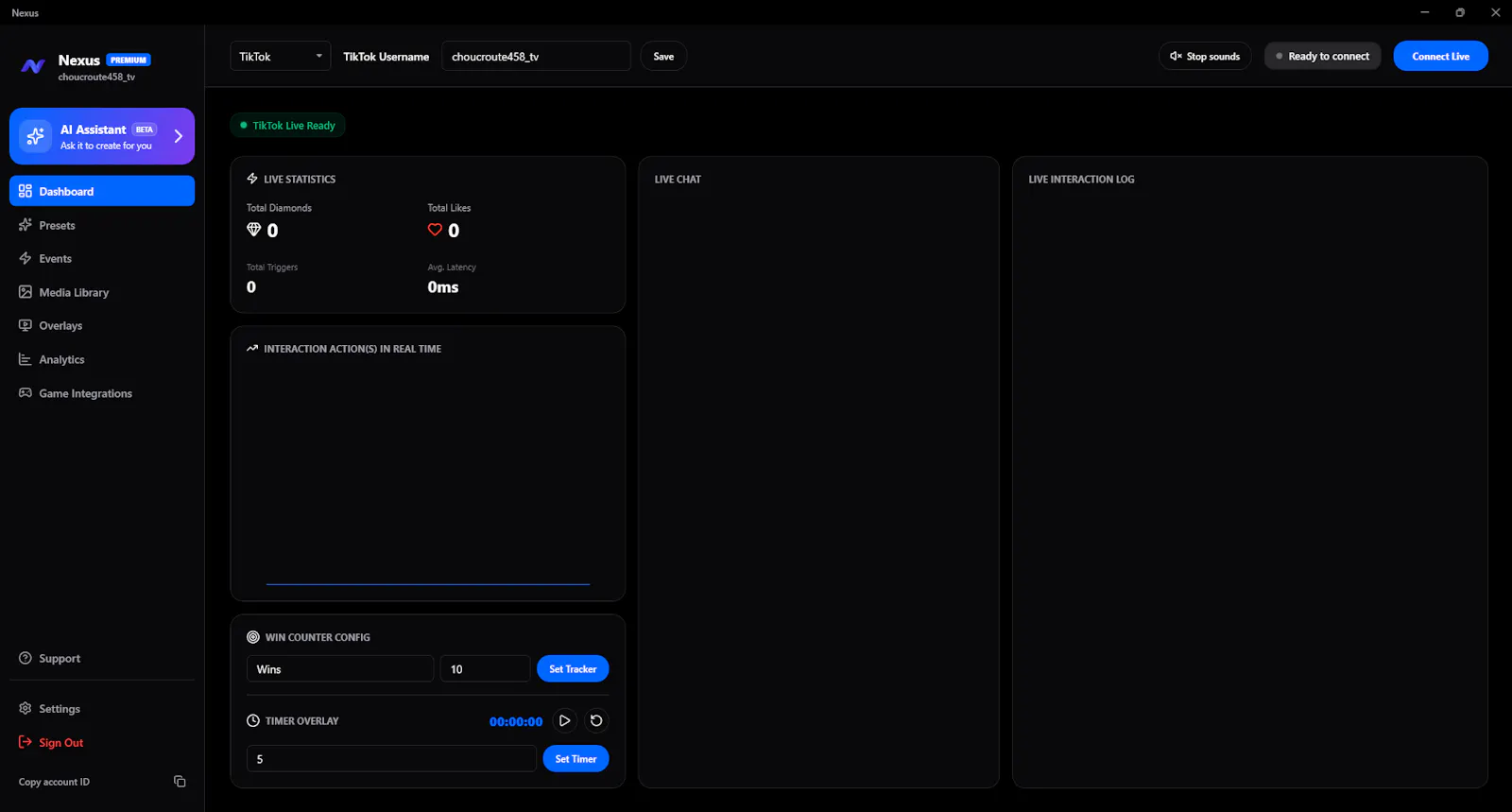Click the Events lightning icon
Viewport: 1512px width, 812px height.
[26, 258]
